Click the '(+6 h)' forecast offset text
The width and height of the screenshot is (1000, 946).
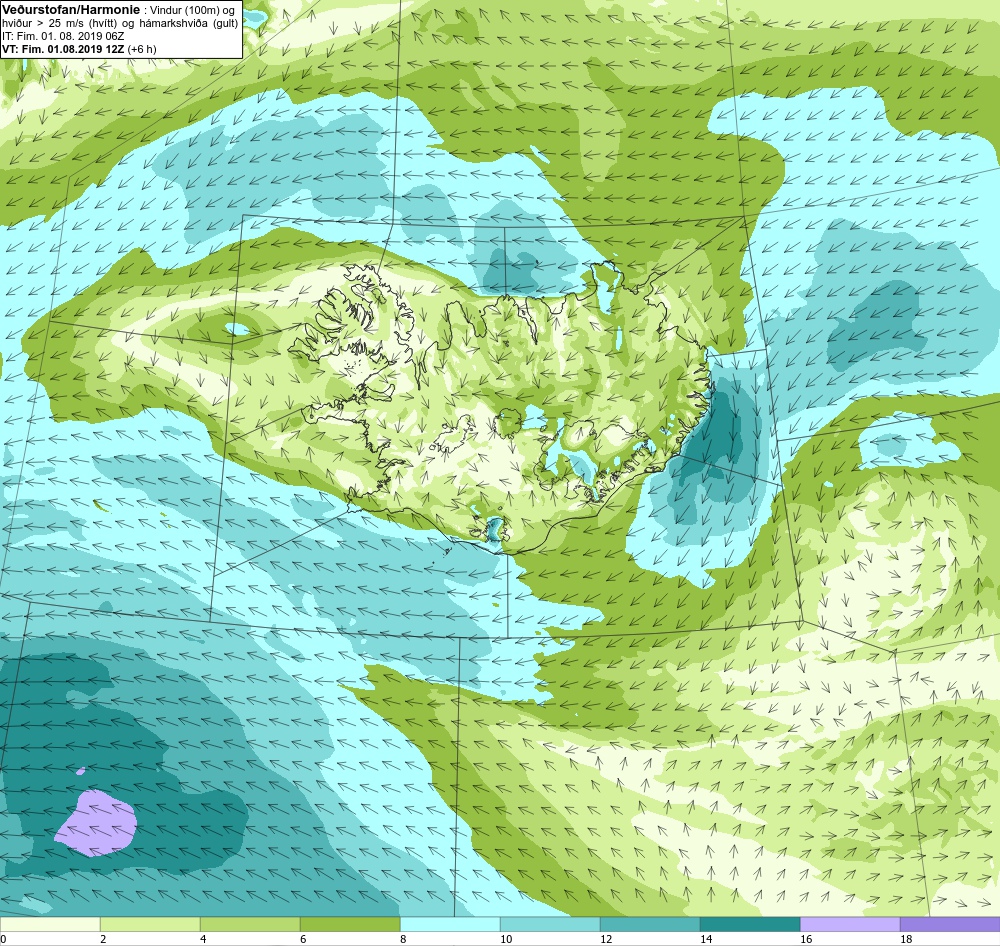(x=142, y=49)
